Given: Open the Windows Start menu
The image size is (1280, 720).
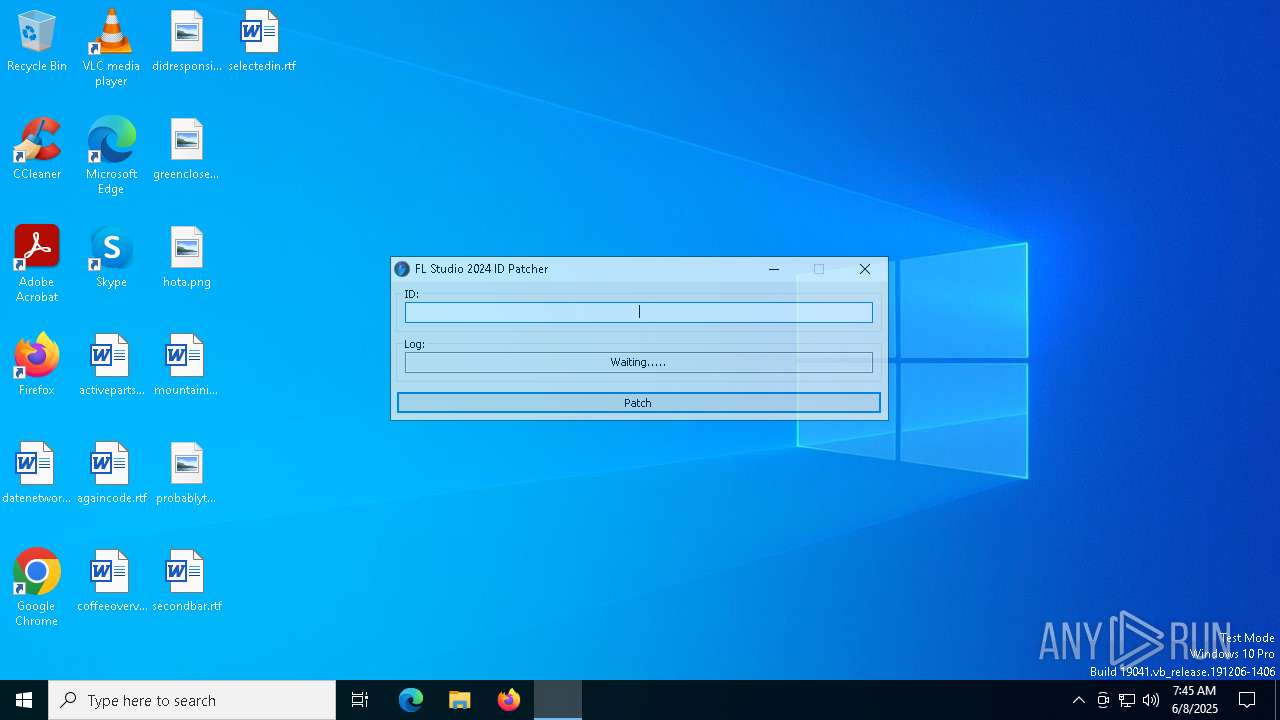Looking at the screenshot, I should tap(24, 700).
